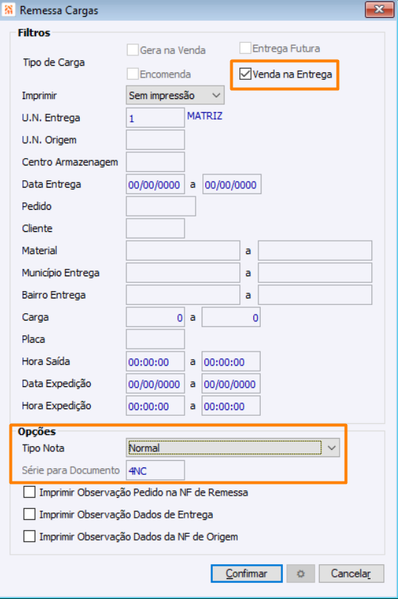Expand the Tipo Nota dropdown set to Normal
This screenshot has width=398, height=599.
[x=233, y=448]
